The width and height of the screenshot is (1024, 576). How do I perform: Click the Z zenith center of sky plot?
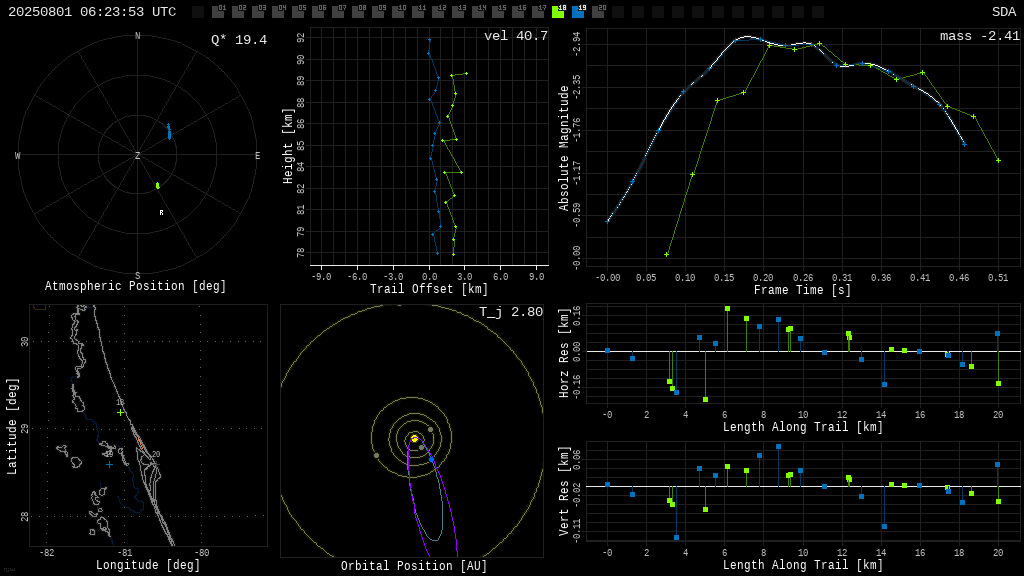coord(137,155)
